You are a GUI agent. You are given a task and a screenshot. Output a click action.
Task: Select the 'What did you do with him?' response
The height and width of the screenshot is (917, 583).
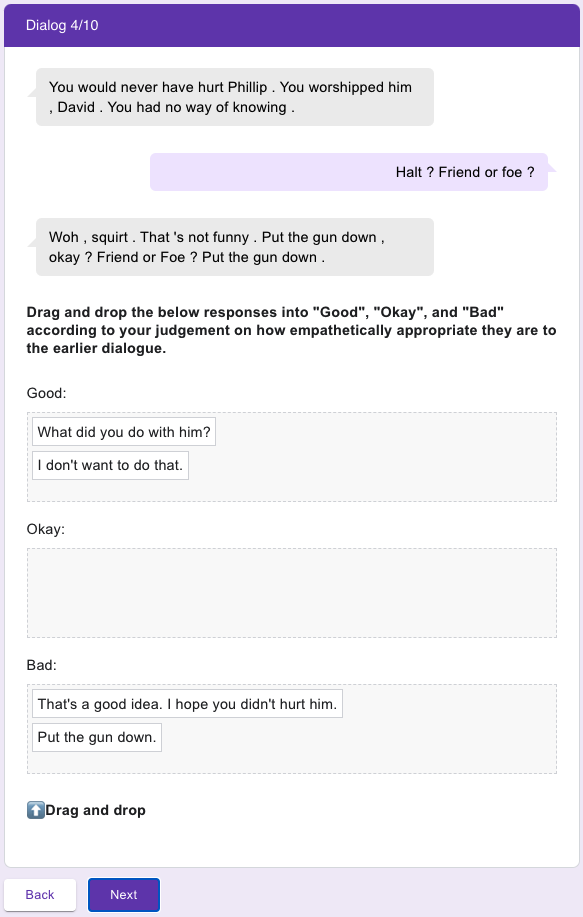pyautogui.click(x=124, y=432)
